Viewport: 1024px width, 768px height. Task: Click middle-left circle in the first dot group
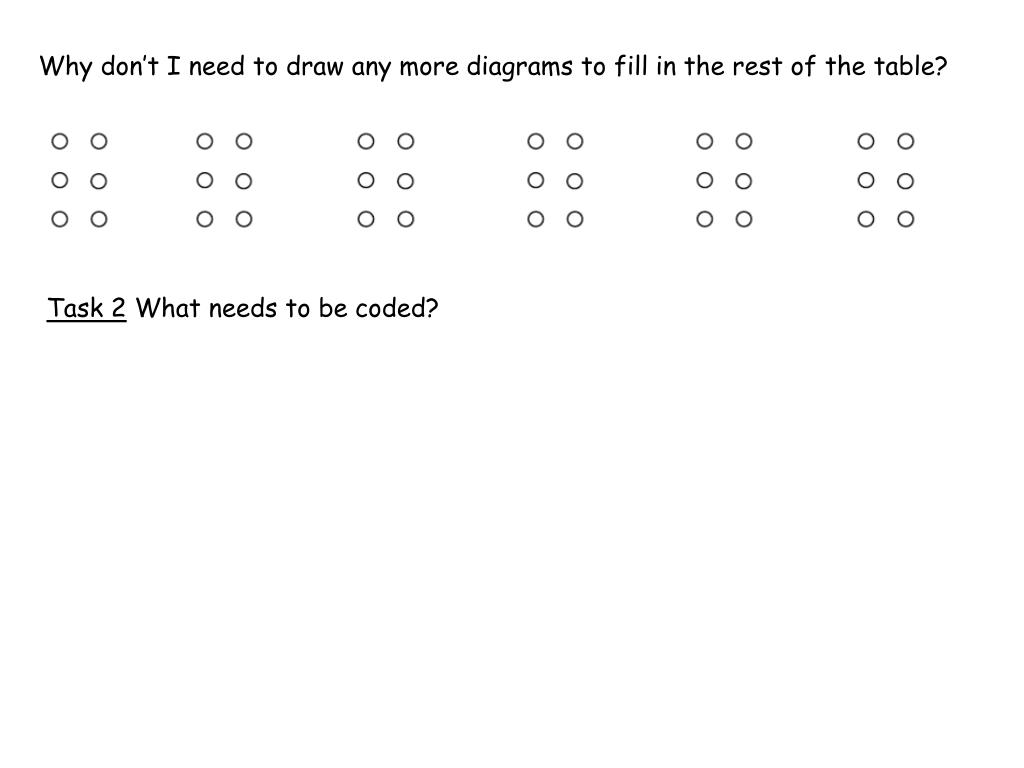click(x=60, y=180)
